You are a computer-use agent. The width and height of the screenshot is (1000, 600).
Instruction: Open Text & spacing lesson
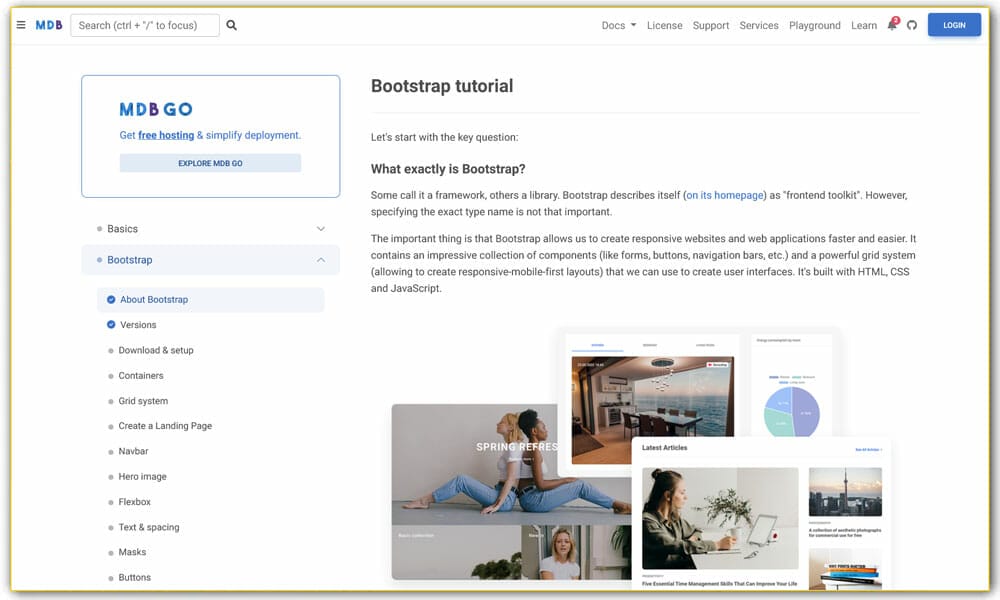(149, 527)
